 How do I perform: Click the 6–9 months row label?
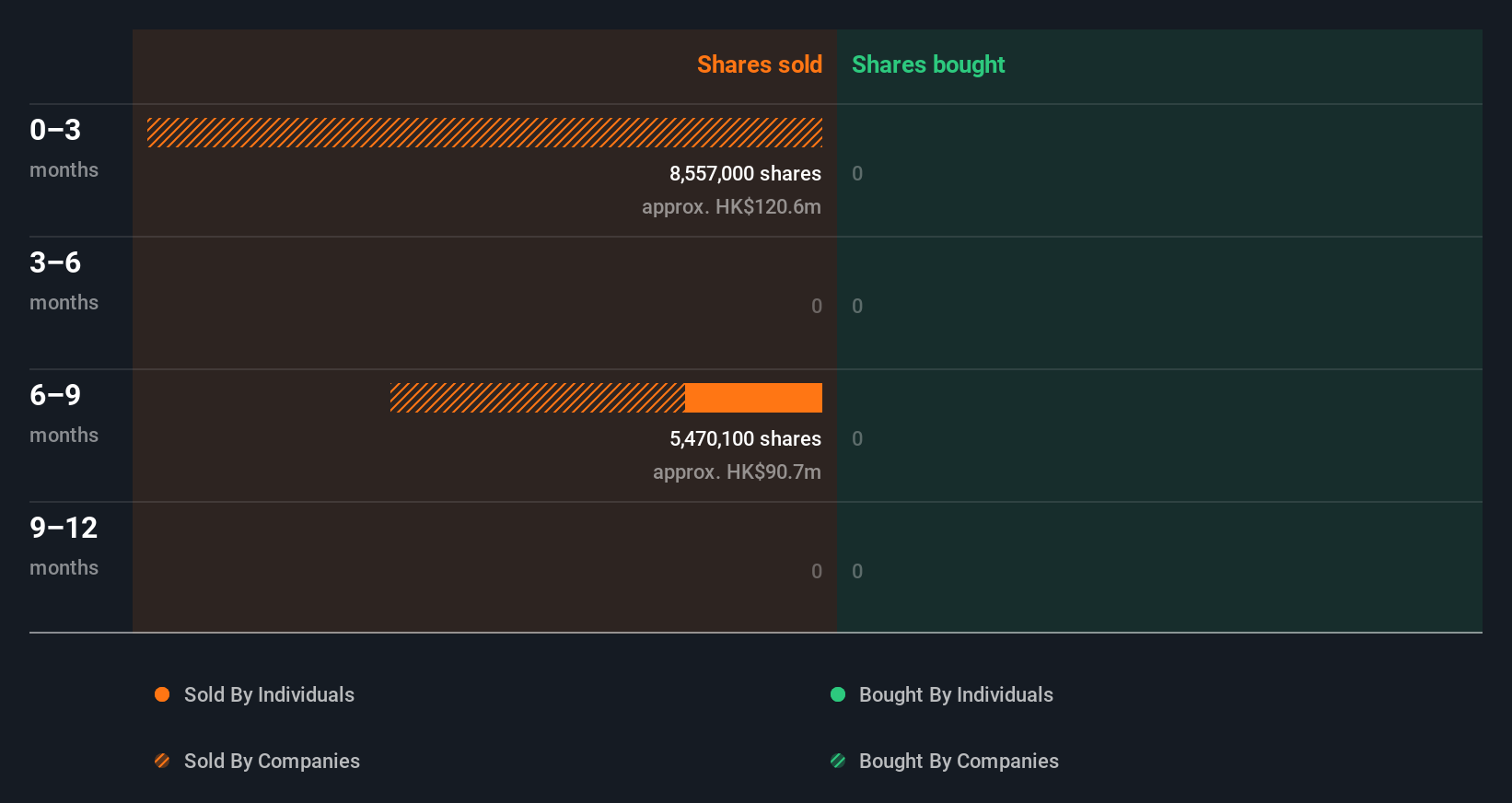click(x=64, y=413)
